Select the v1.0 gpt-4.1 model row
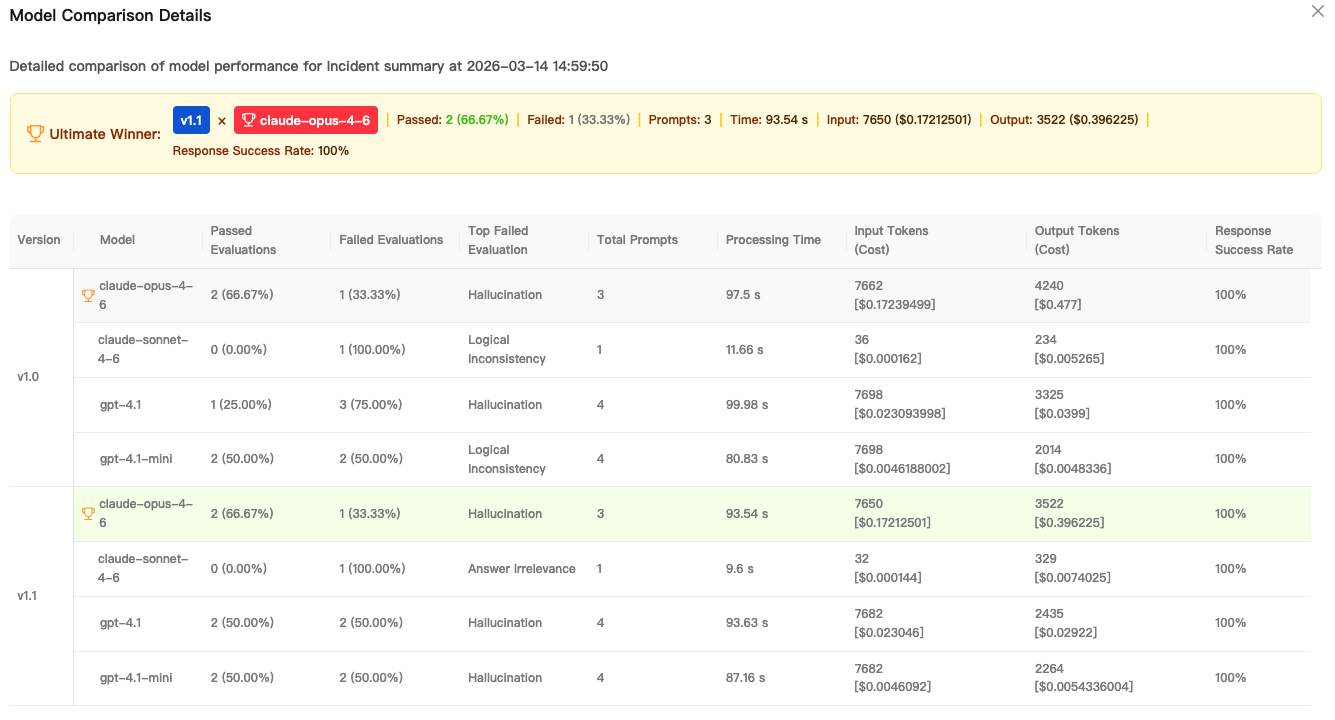 tap(120, 405)
